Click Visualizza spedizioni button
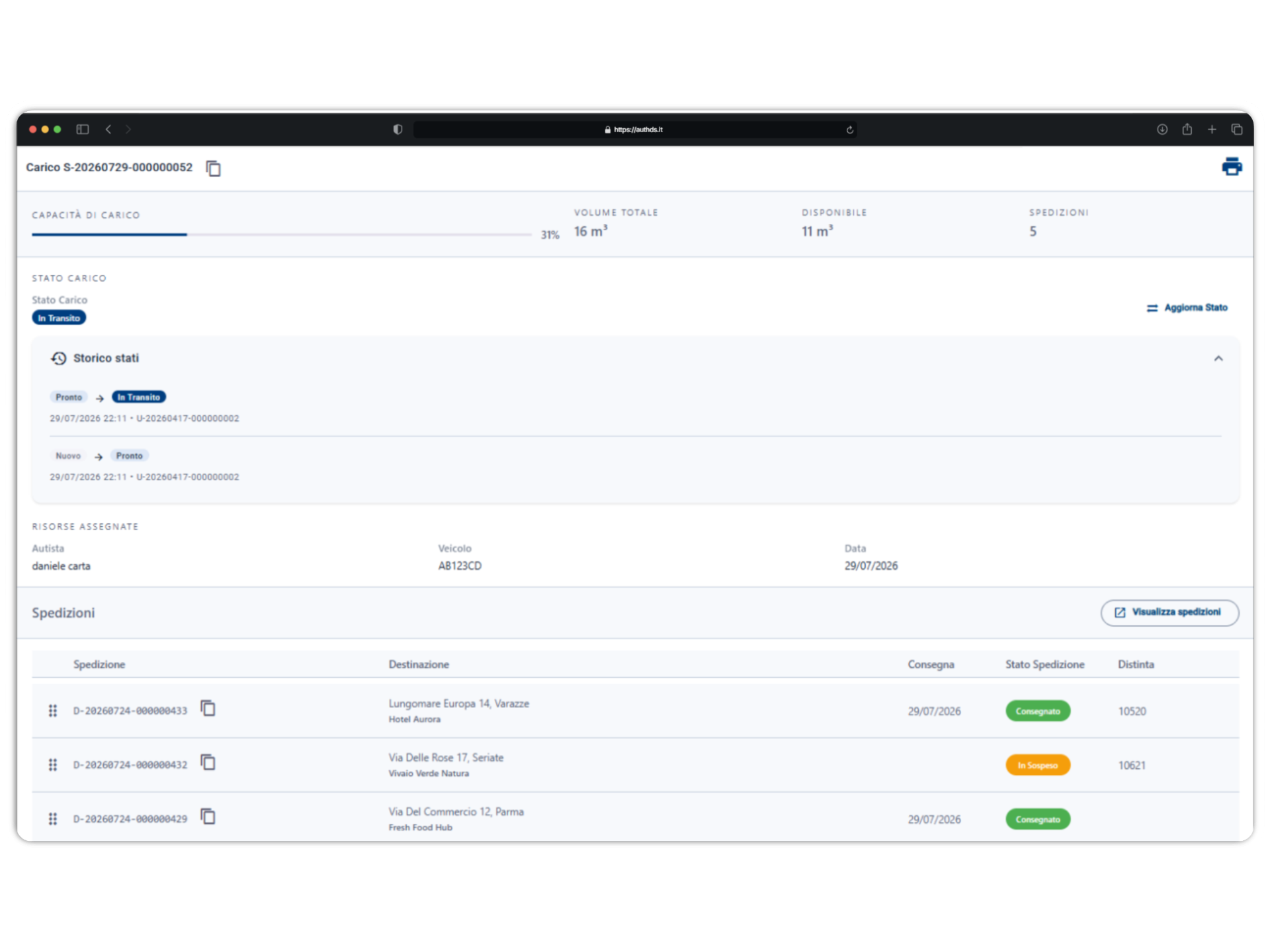 click(x=1169, y=612)
